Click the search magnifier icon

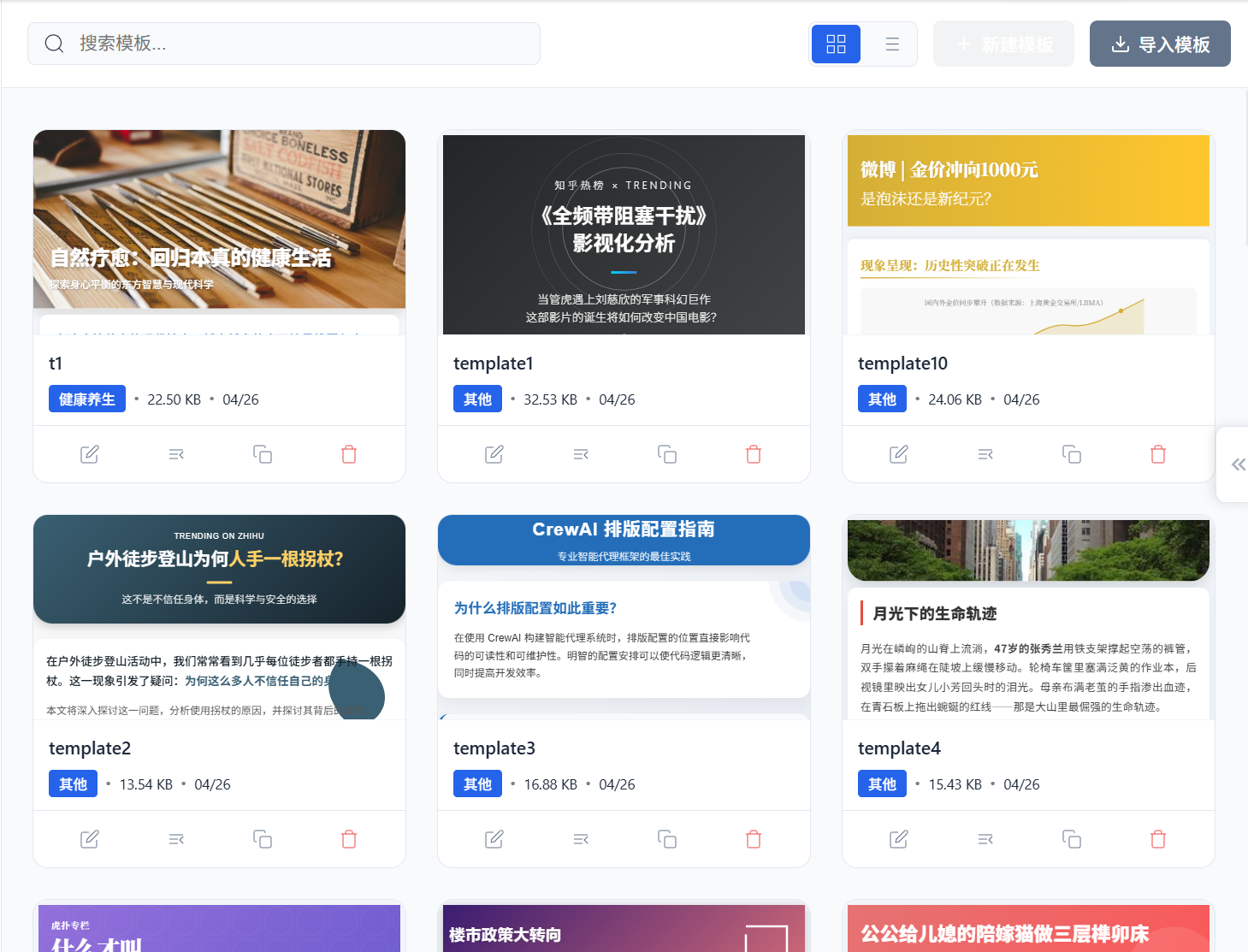click(x=54, y=44)
